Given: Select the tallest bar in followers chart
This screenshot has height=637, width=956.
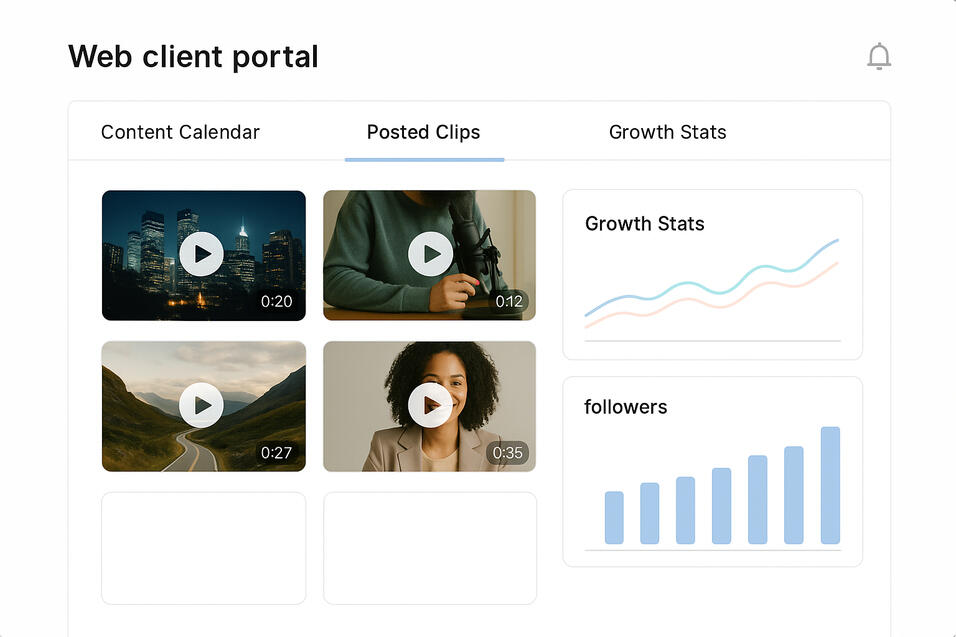Looking at the screenshot, I should pos(830,486).
